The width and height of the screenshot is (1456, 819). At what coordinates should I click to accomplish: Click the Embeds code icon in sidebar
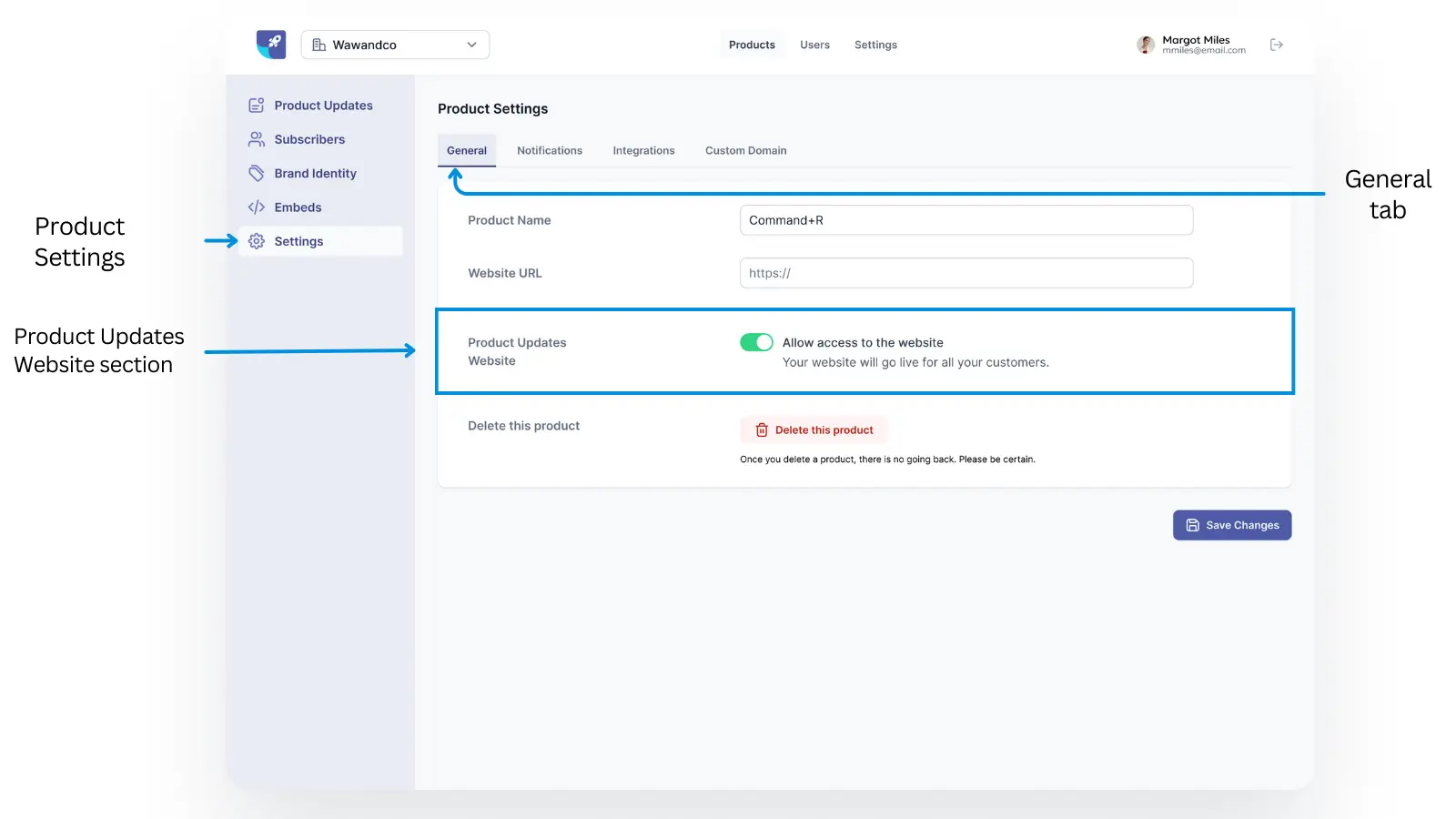256,207
